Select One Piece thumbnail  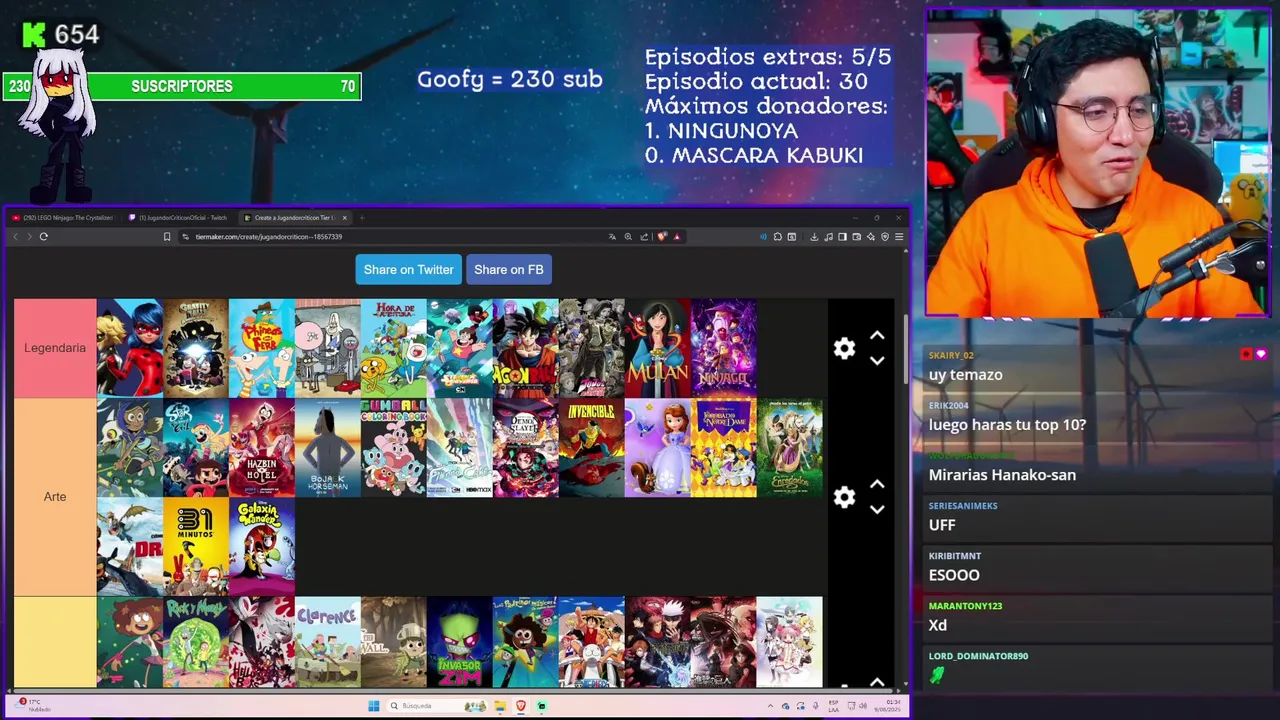point(592,643)
